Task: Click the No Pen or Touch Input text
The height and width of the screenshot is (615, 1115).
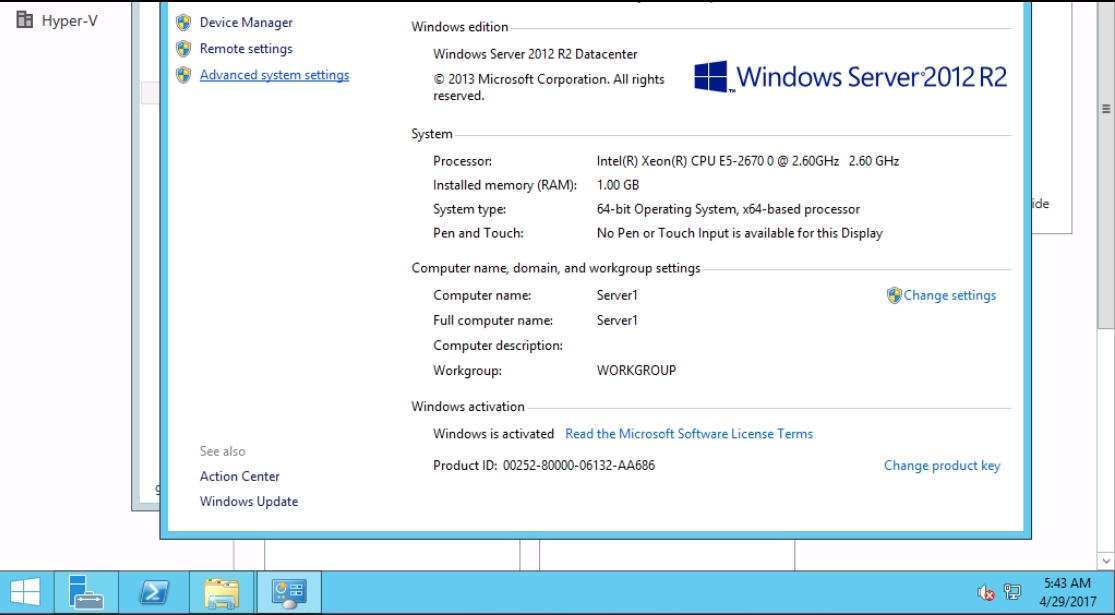Action: (740, 233)
